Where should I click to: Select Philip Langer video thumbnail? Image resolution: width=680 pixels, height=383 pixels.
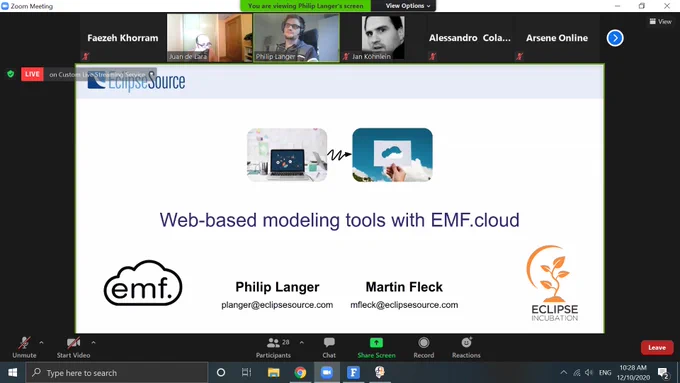(x=296, y=38)
